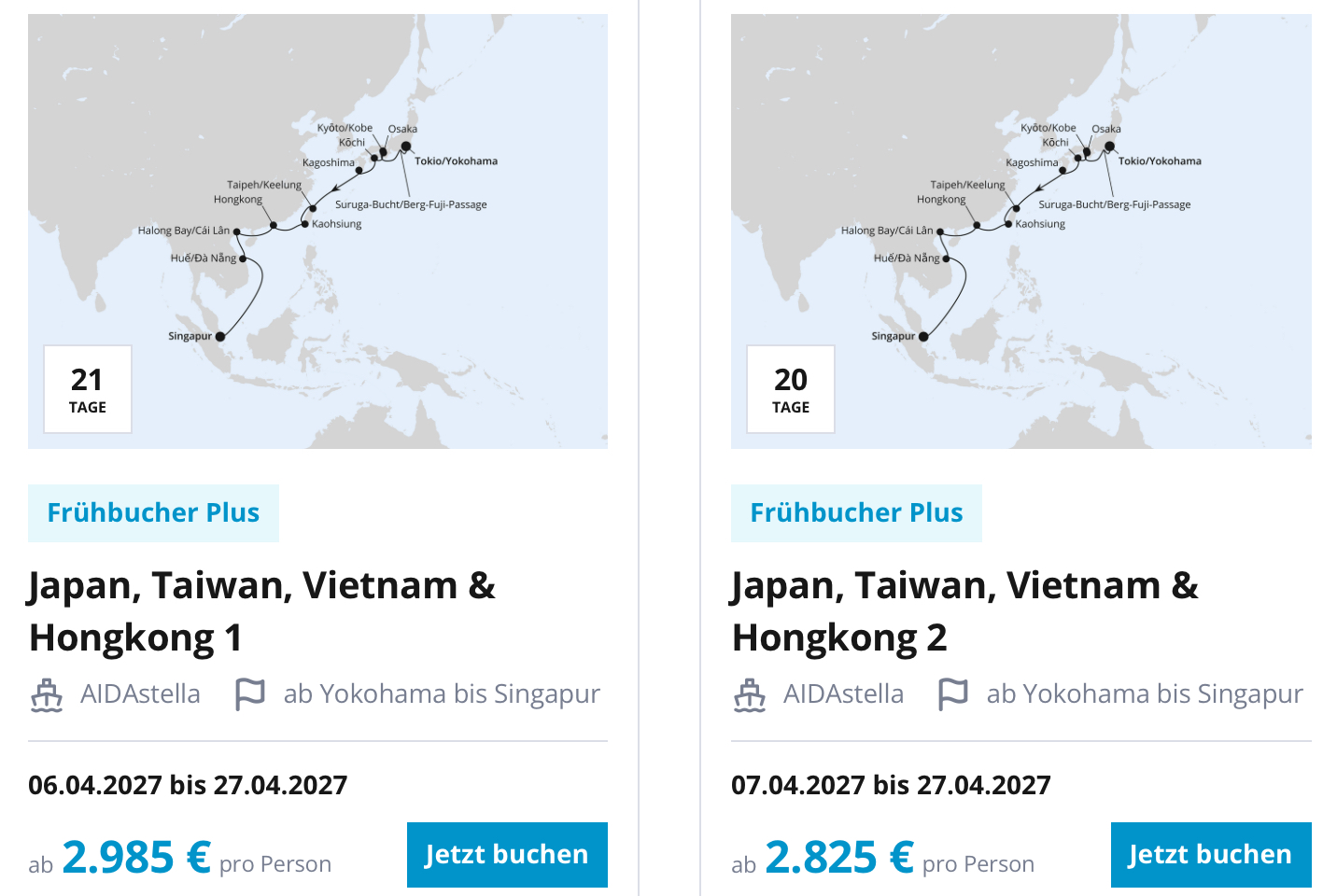Click AIDAstella ship name on Hongkong 1 card
Viewport: 1323px width, 896px height.
[x=140, y=694]
